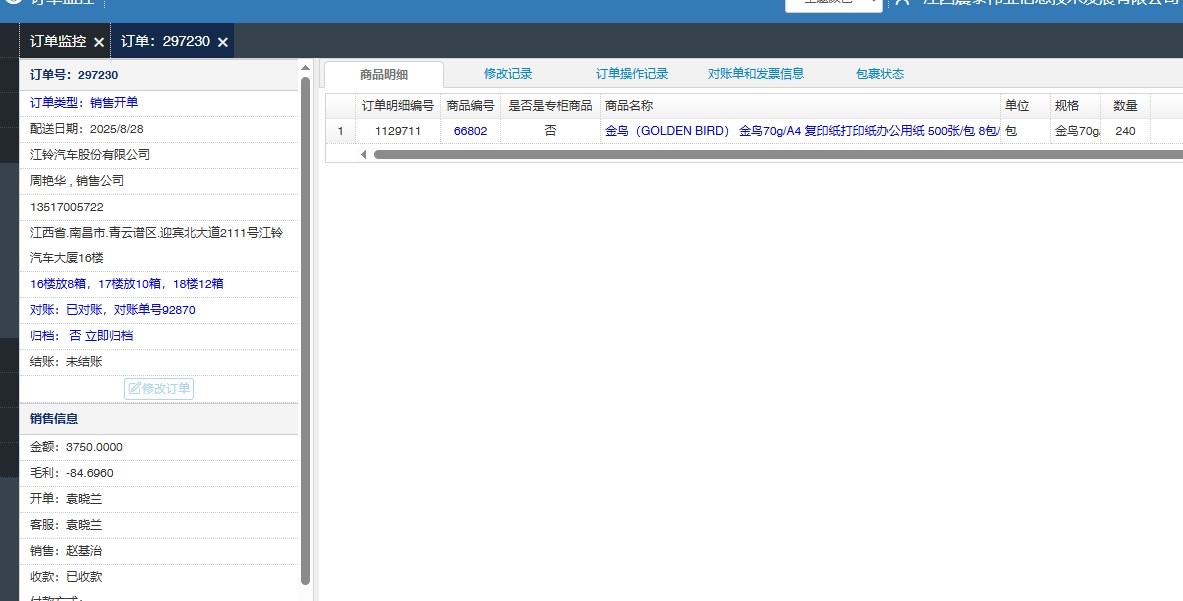The height and width of the screenshot is (601, 1183).
Task: Click the scroll-up arrow in the order panel
Action: click(306, 68)
